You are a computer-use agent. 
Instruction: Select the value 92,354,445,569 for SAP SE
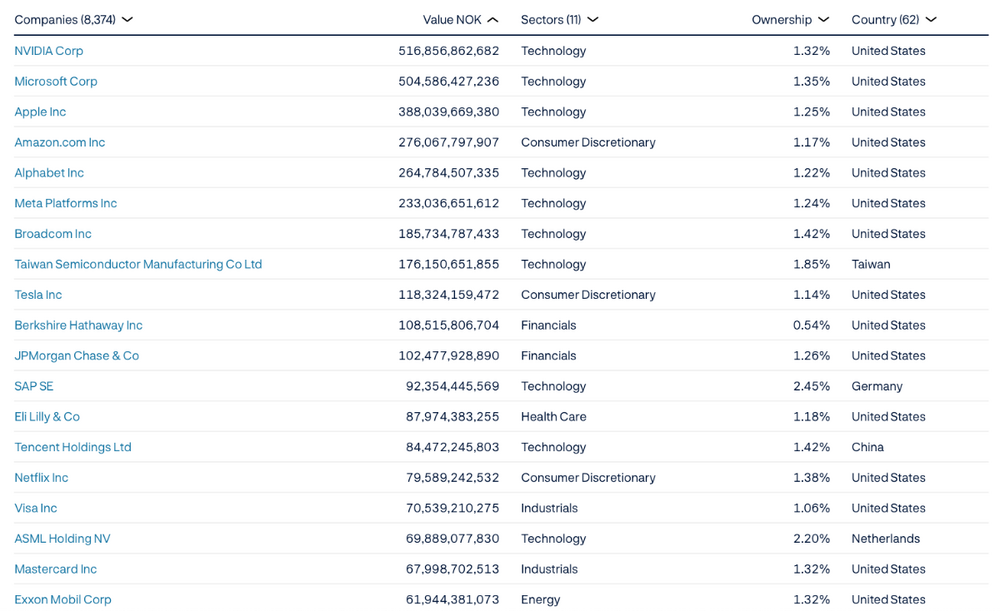coord(452,386)
